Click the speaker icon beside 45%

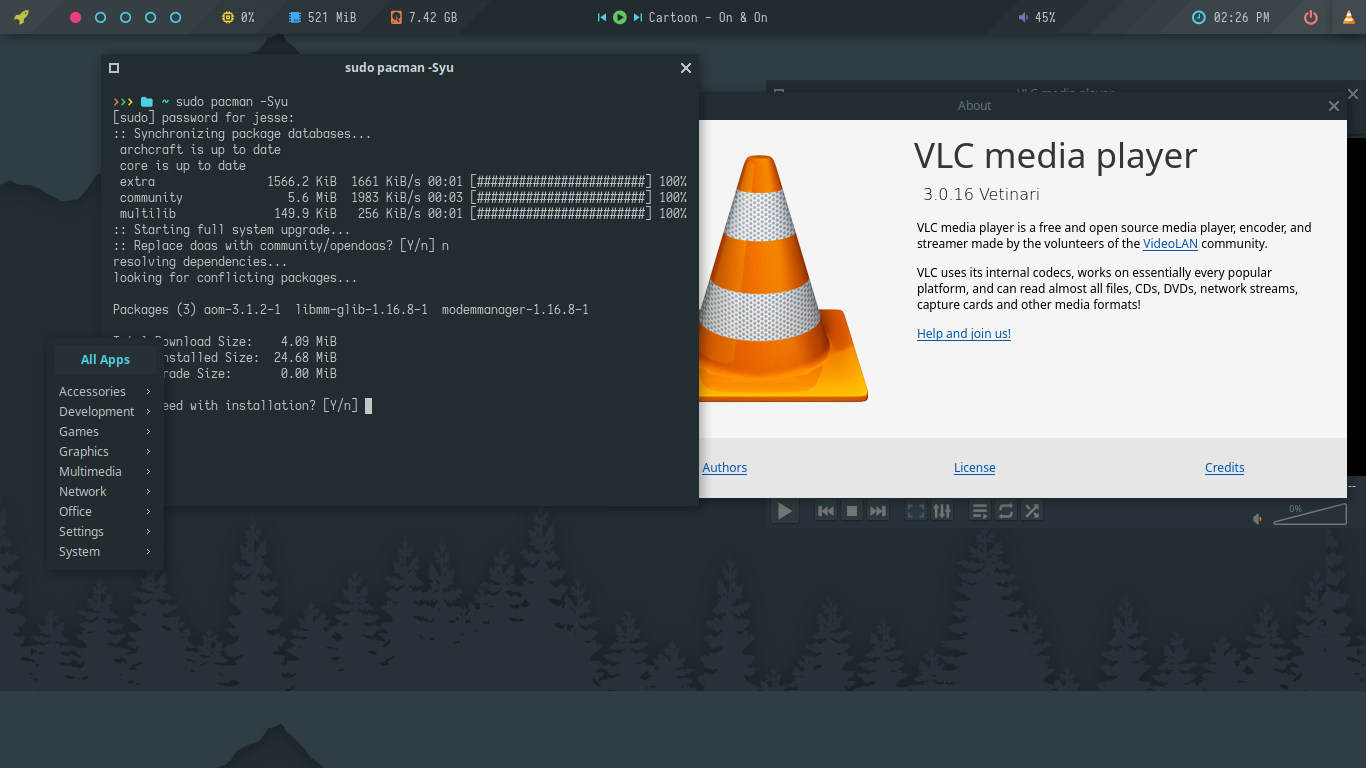point(1023,18)
